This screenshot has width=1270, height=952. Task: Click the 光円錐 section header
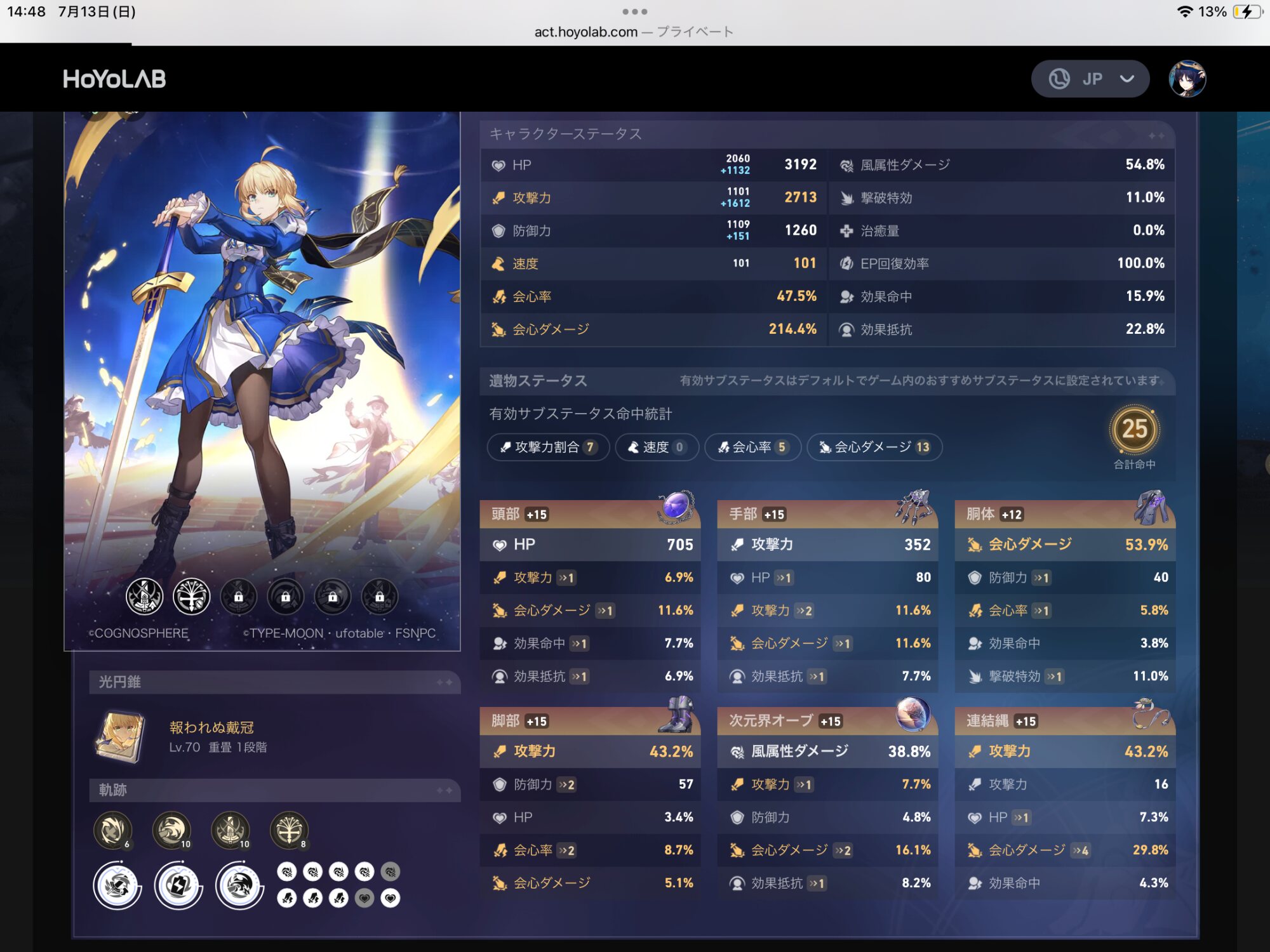coord(274,682)
